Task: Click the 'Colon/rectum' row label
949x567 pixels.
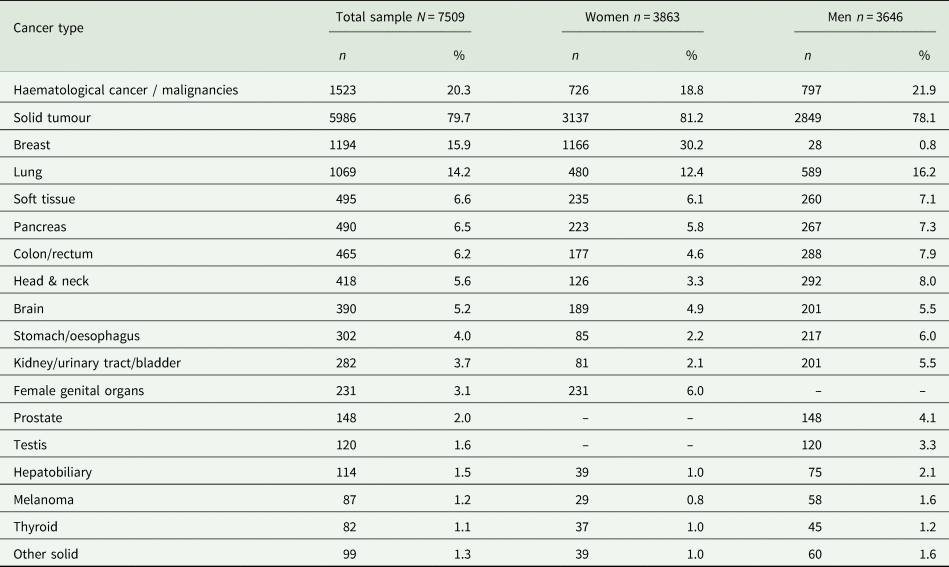Action: pyautogui.click(x=53, y=254)
